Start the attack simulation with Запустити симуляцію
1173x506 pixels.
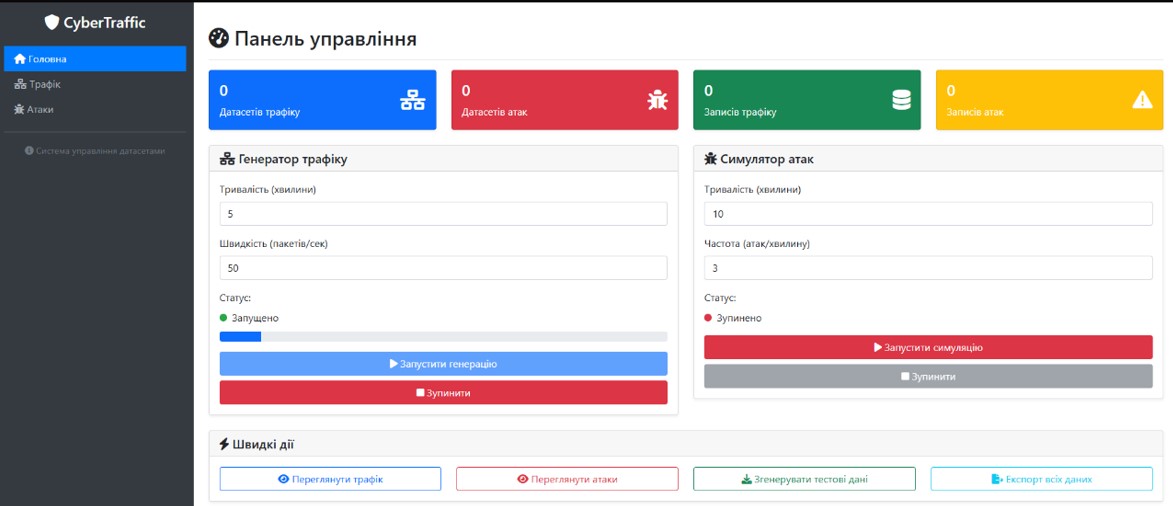pyautogui.click(x=928, y=347)
